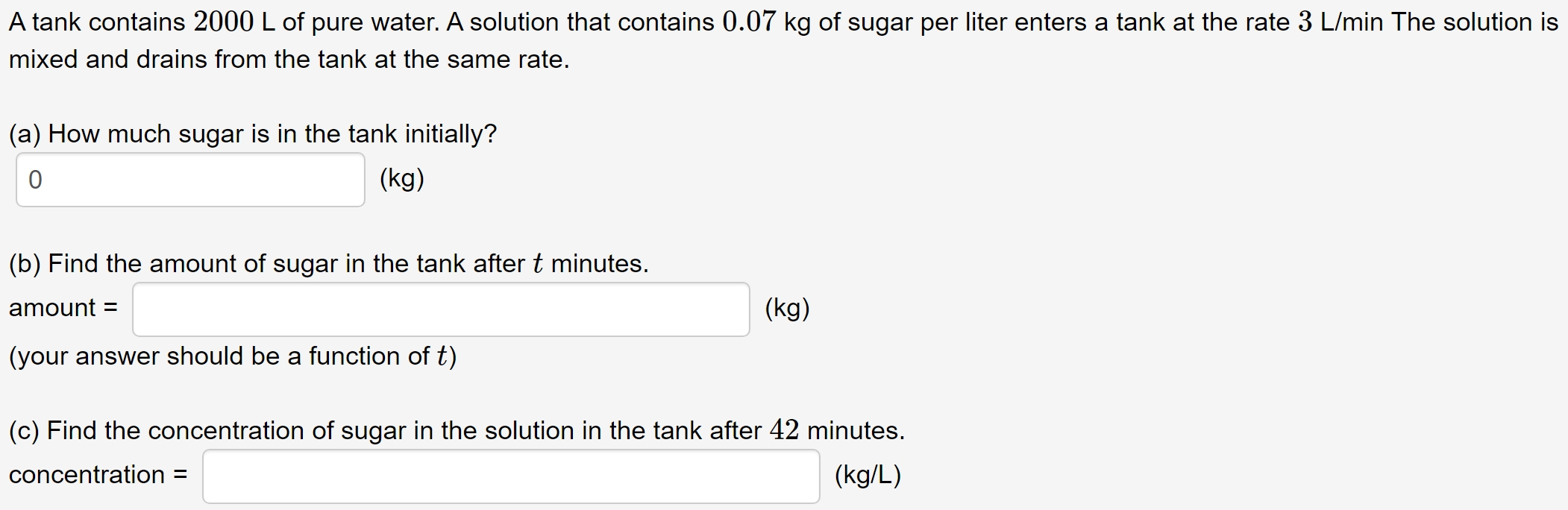Click the question (a) heading text

click(x=252, y=134)
